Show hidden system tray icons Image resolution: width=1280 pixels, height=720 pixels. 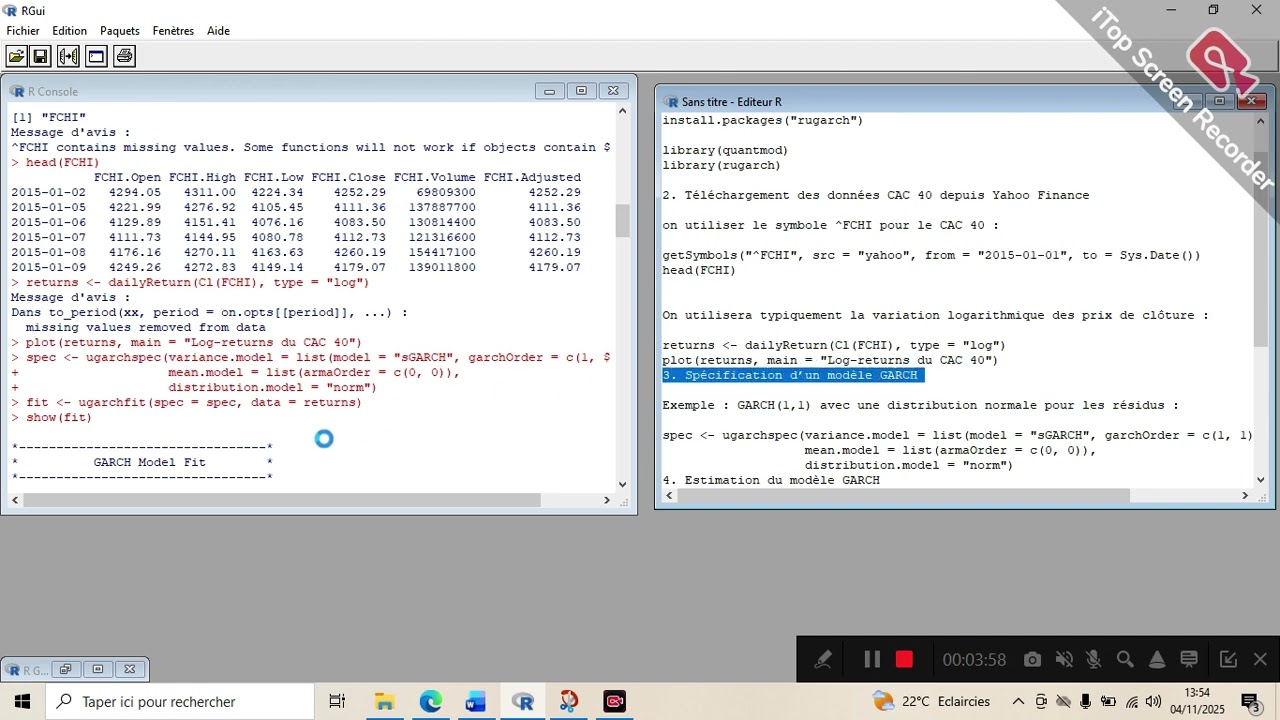pos(1018,702)
